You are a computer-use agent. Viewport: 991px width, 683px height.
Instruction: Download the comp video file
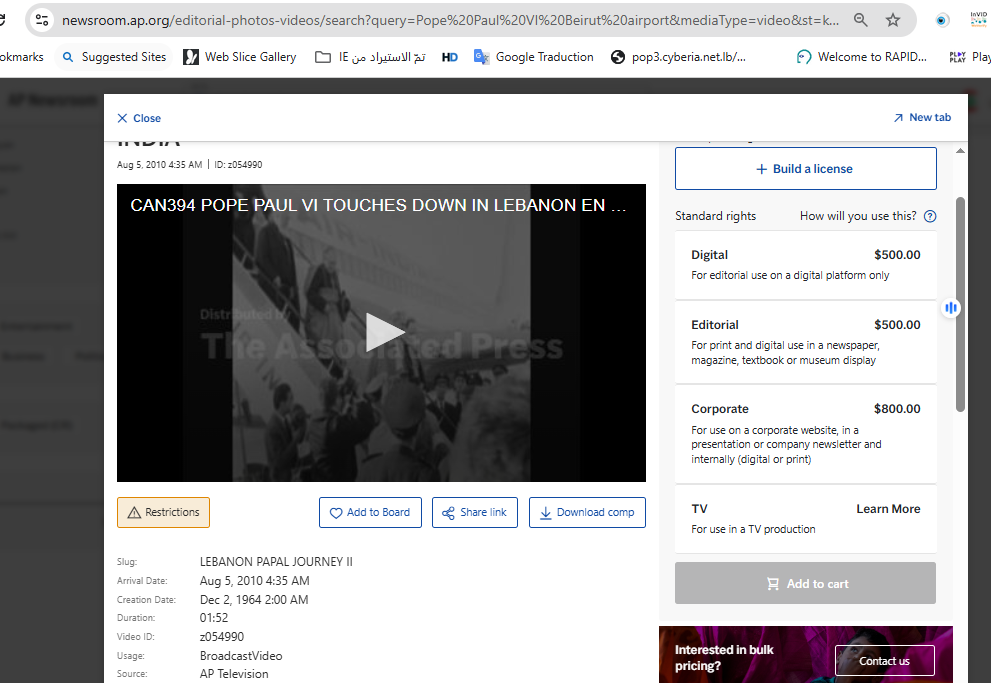[587, 512]
